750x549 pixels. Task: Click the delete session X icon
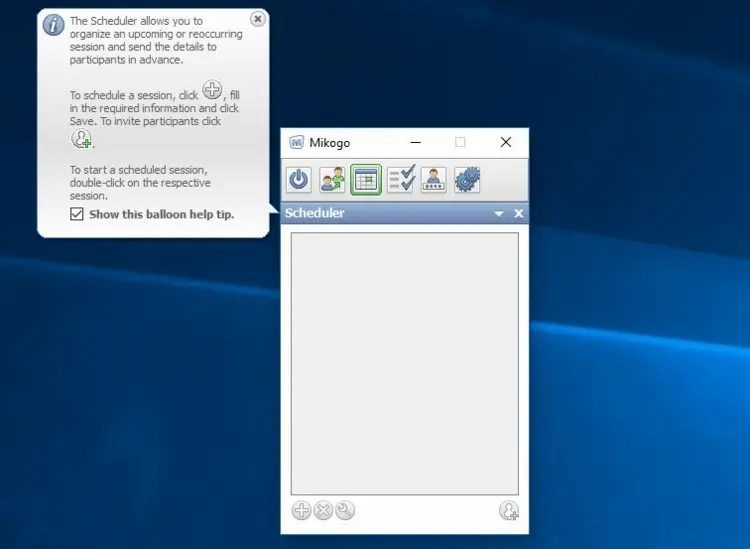(323, 511)
